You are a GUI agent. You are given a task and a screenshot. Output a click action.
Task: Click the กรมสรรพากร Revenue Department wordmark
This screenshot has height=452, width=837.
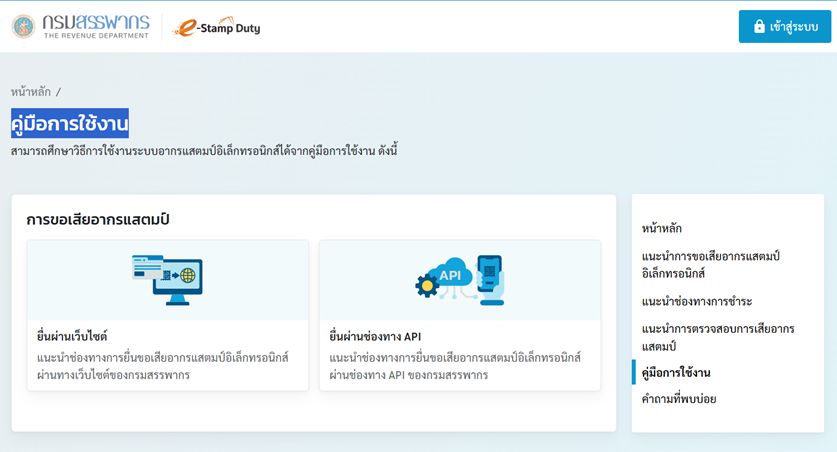coord(96,27)
